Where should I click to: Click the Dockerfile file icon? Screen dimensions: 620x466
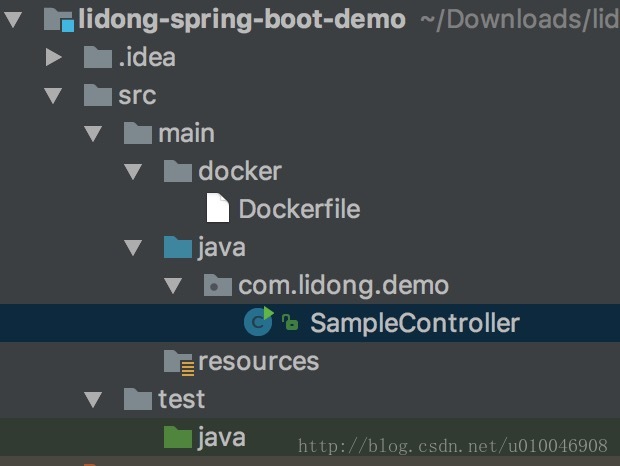pyautogui.click(x=217, y=209)
